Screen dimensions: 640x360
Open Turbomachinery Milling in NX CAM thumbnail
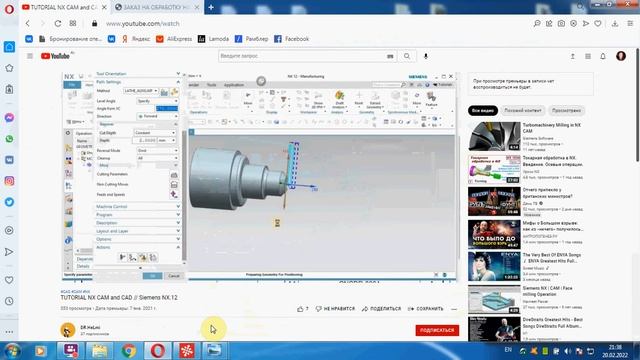[x=494, y=136]
